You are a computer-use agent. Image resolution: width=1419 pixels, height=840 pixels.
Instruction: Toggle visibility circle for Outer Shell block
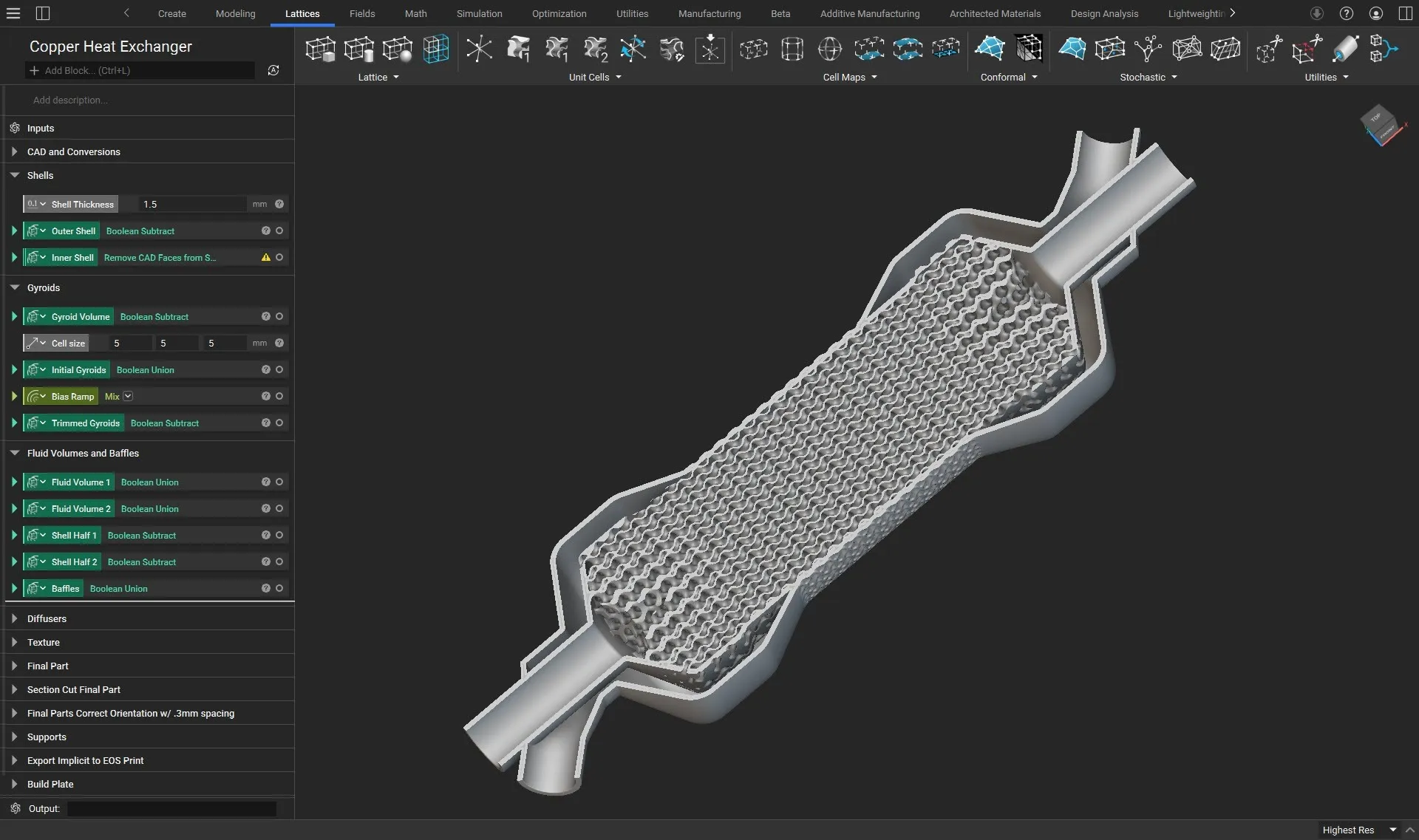pos(279,231)
